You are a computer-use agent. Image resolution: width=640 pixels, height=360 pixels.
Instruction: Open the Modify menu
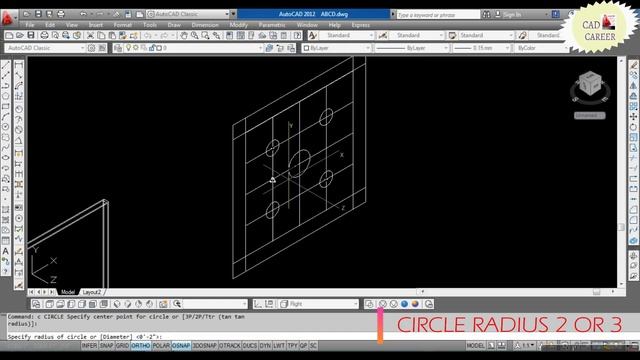coord(238,25)
